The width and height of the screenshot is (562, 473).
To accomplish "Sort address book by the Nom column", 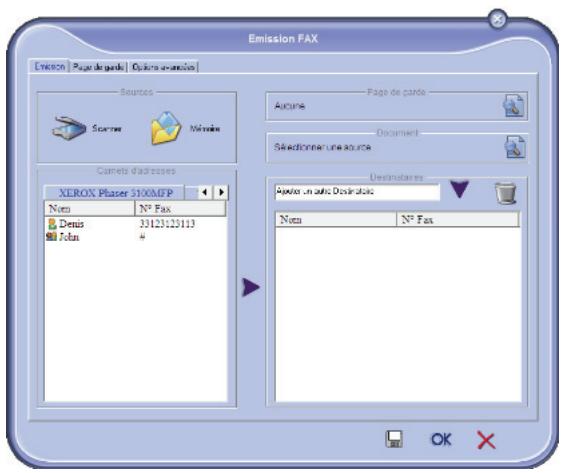I will [x=90, y=209].
